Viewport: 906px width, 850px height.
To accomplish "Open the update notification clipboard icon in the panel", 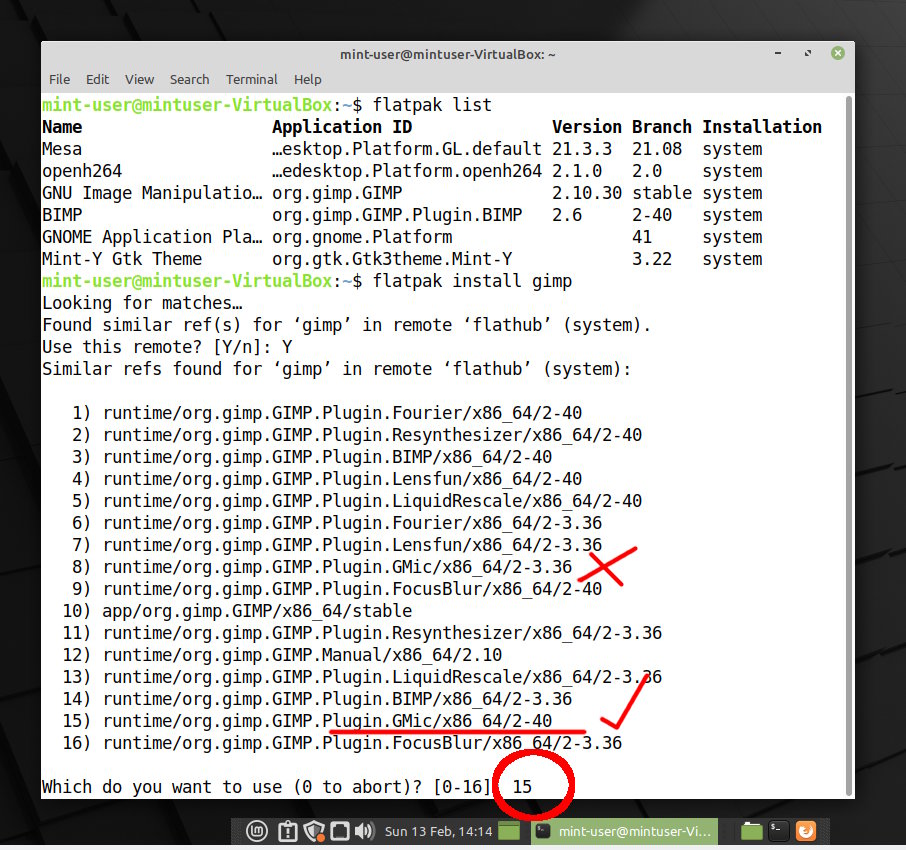I will (x=287, y=831).
